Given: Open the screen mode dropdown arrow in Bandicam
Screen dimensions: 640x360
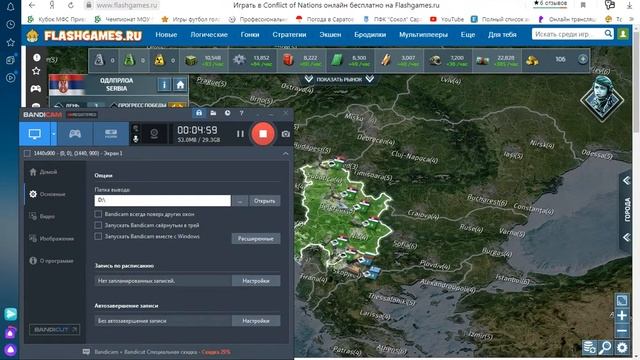Looking at the screenshot, I should click(x=53, y=134).
